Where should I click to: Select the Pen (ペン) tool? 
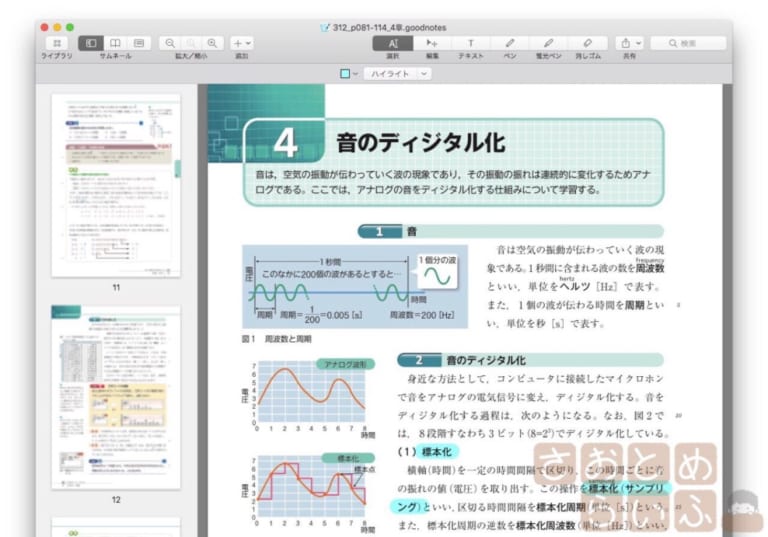pos(510,43)
